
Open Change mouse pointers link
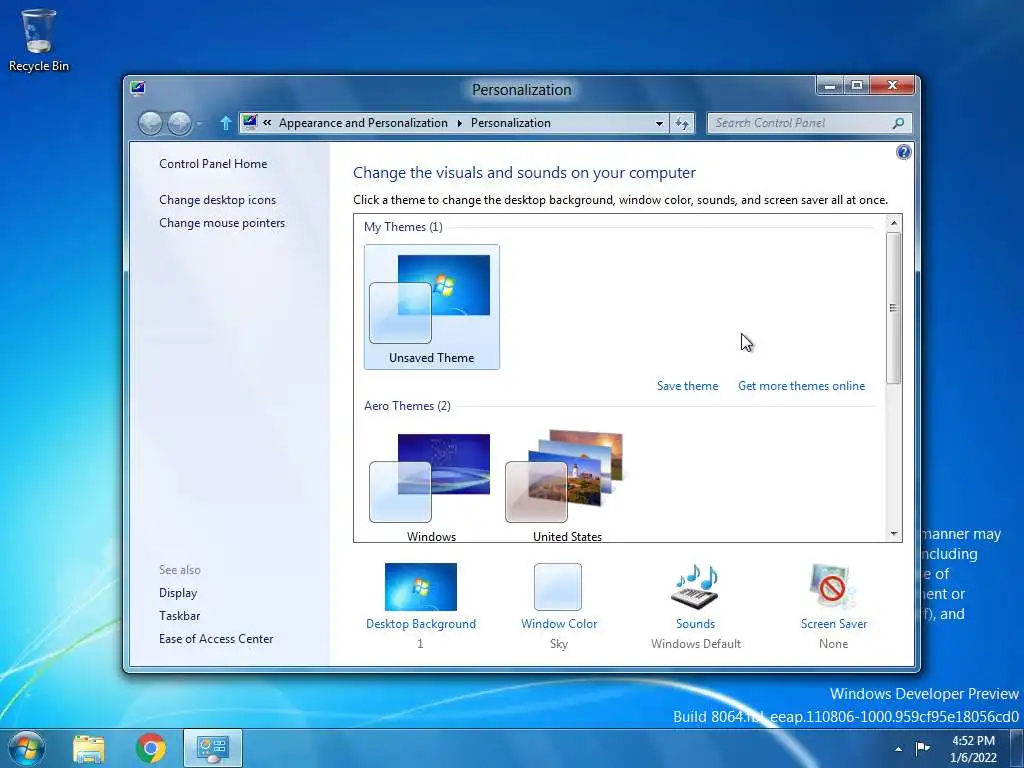(x=222, y=223)
